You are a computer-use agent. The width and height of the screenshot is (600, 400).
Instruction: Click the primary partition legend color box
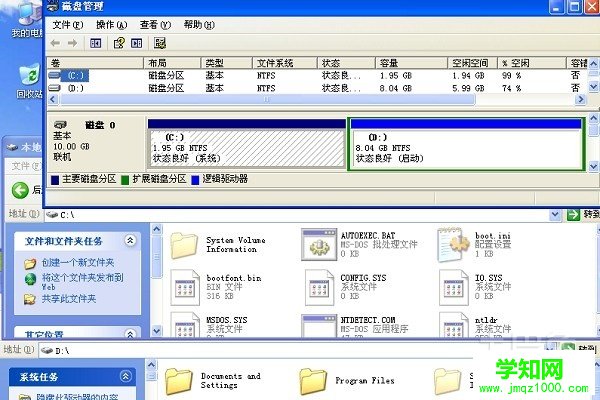55,180
